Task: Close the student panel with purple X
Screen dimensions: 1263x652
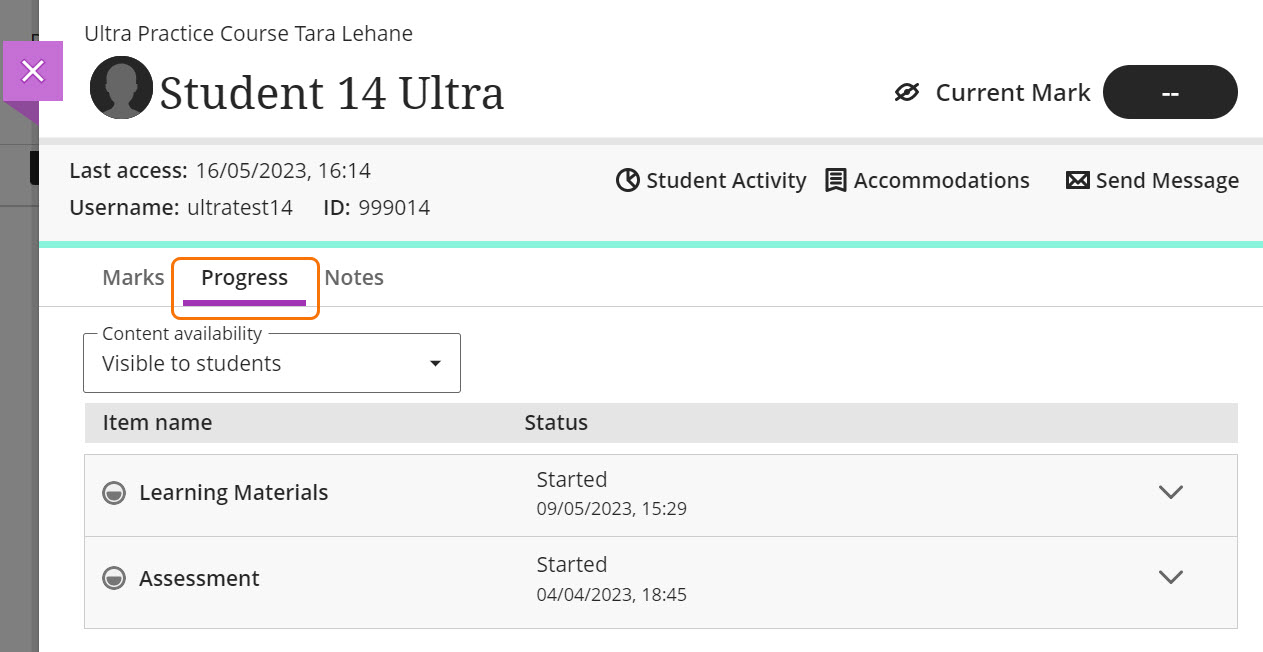Action: pos(33,71)
